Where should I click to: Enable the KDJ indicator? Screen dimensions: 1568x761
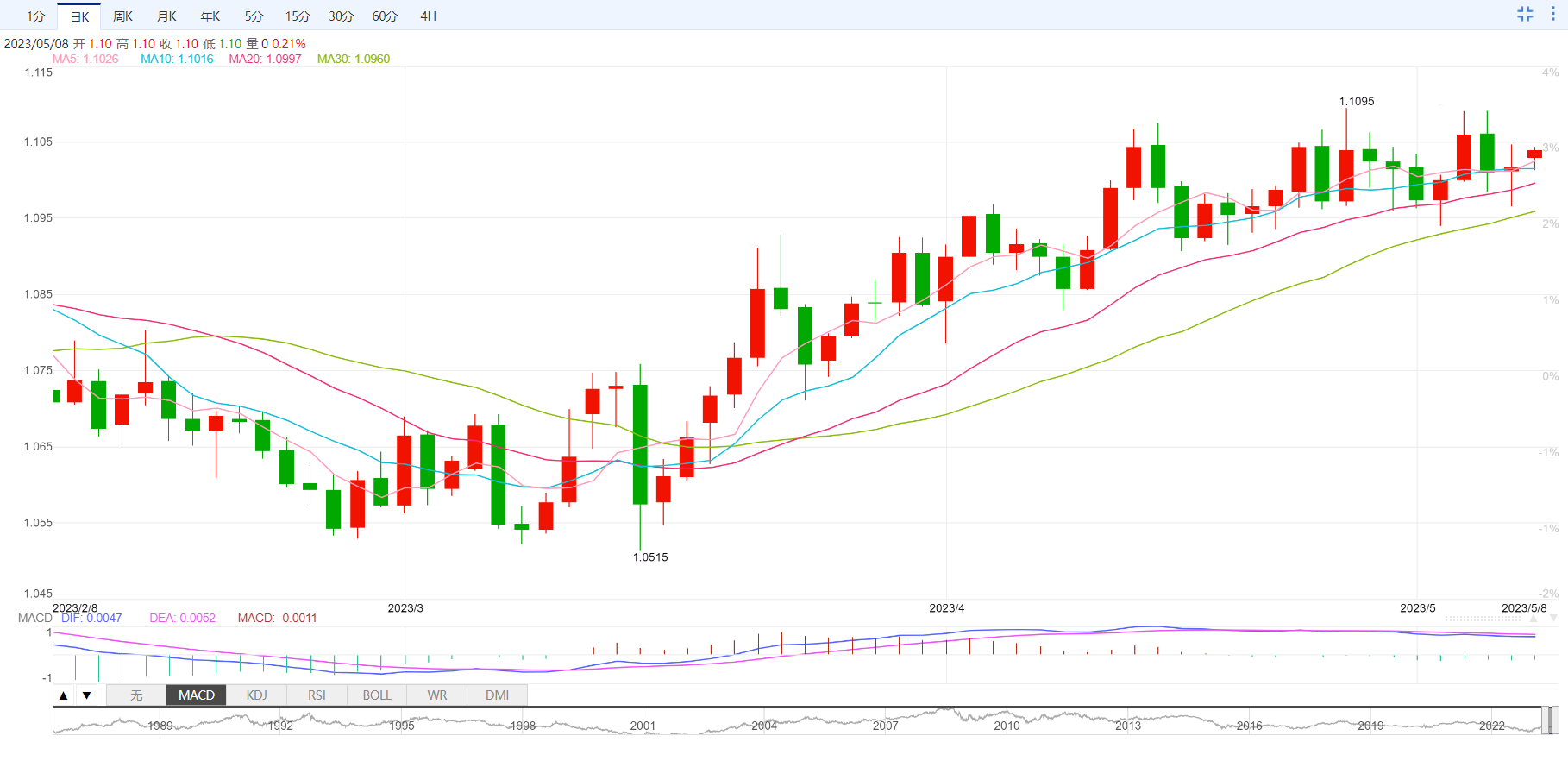coord(256,695)
